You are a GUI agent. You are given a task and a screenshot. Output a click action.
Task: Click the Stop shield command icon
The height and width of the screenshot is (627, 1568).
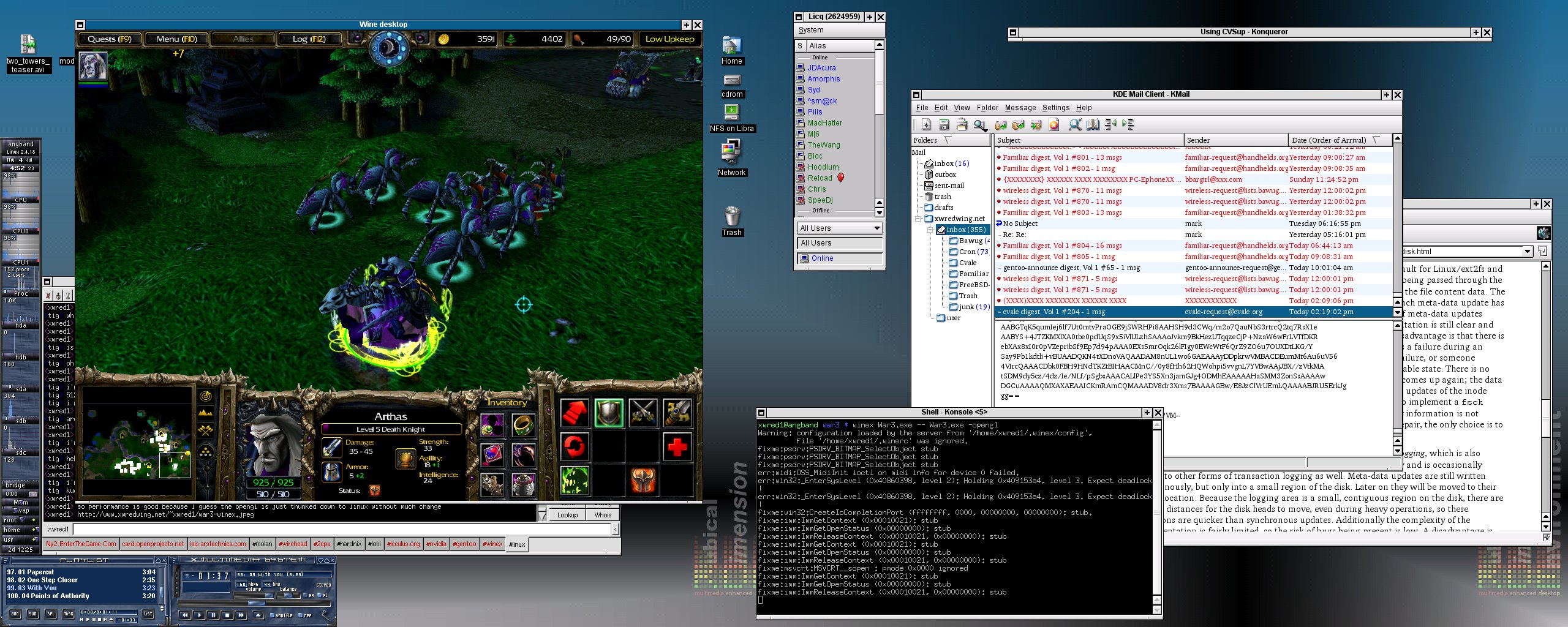pos(609,413)
